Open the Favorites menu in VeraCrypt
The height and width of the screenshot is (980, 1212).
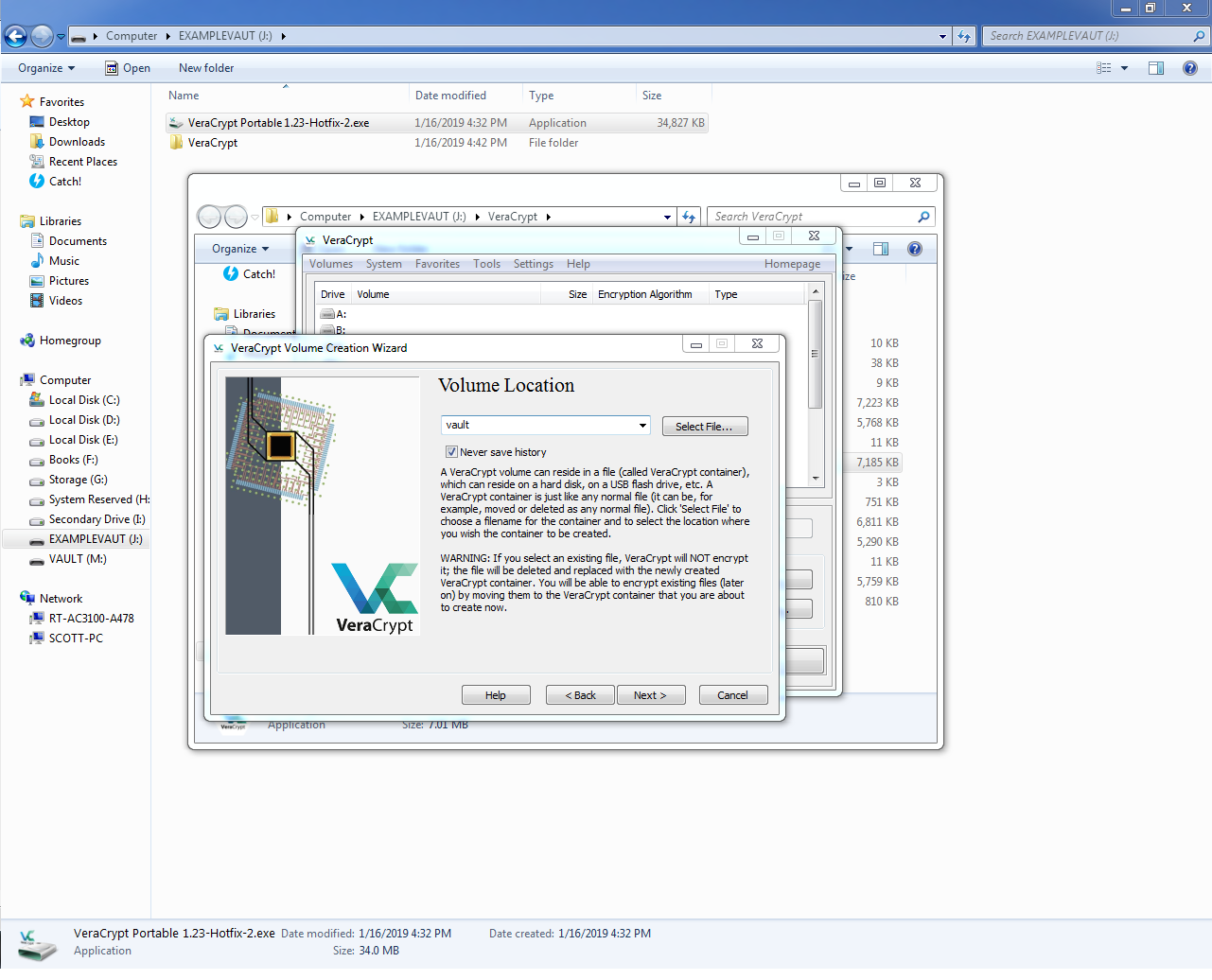point(437,264)
